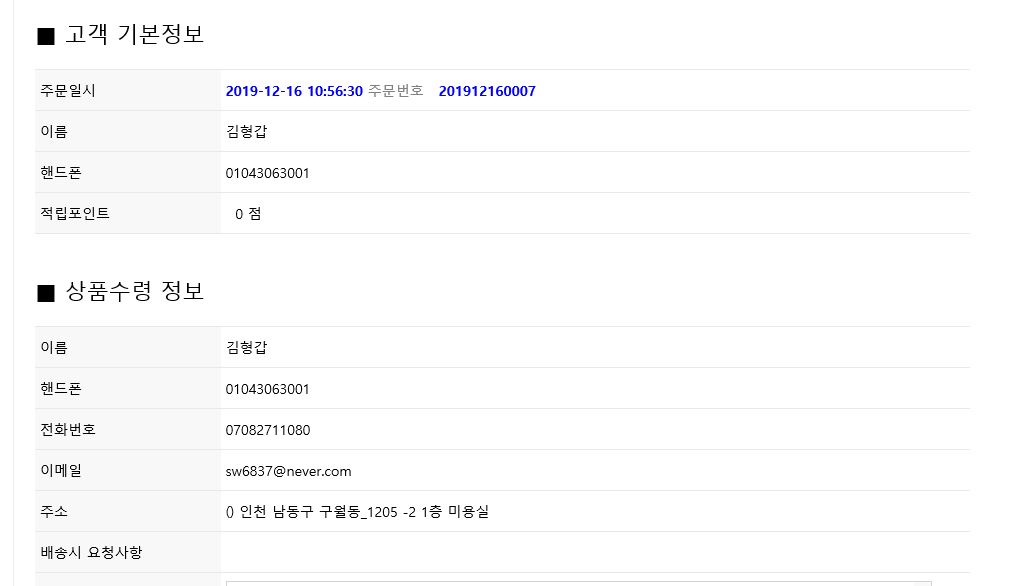Image resolution: width=1036 pixels, height=586 pixels.
Task: Select the 0 점 points value
Action: tap(248, 214)
